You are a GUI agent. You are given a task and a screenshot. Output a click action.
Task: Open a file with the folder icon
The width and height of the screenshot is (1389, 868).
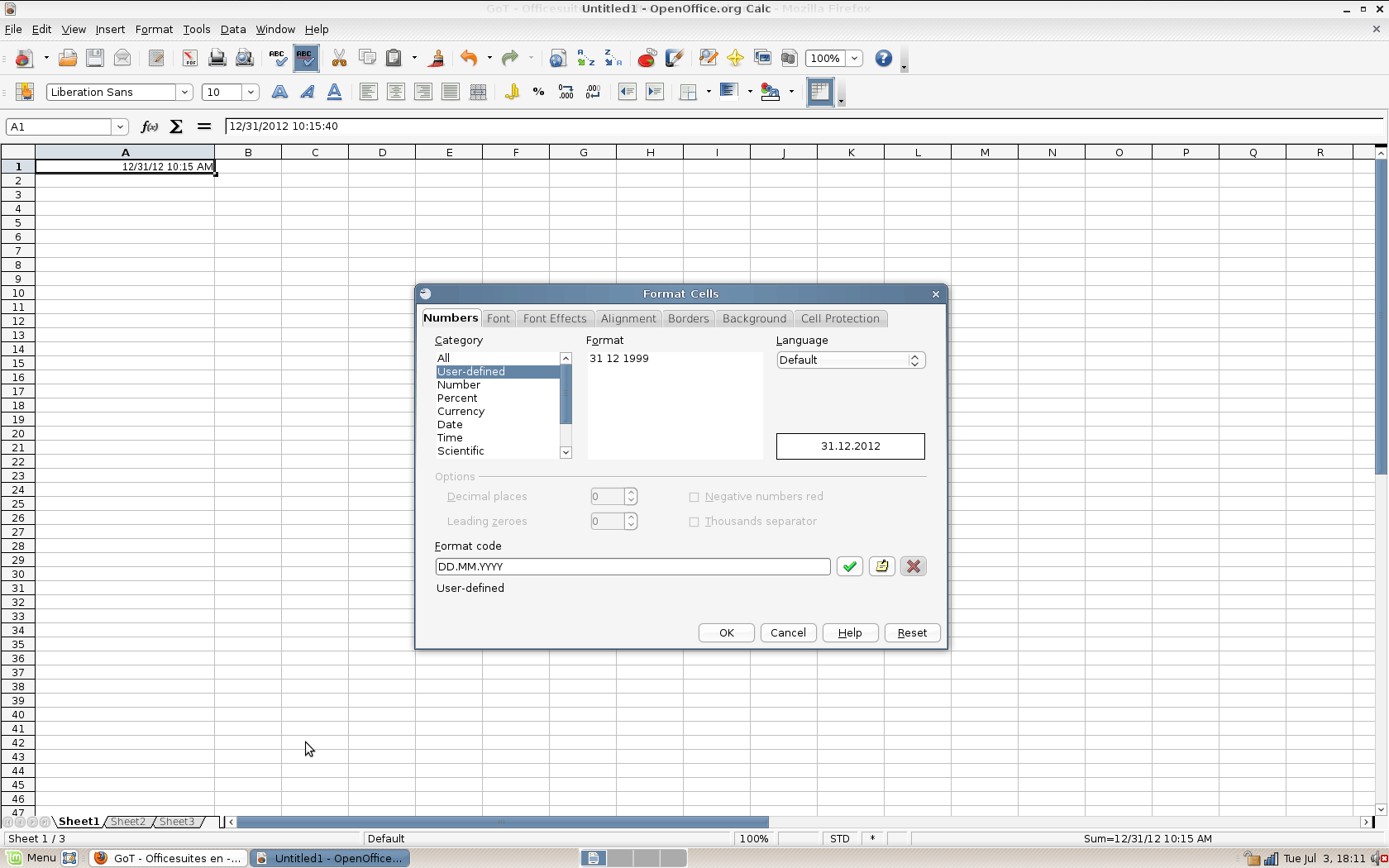point(68,58)
